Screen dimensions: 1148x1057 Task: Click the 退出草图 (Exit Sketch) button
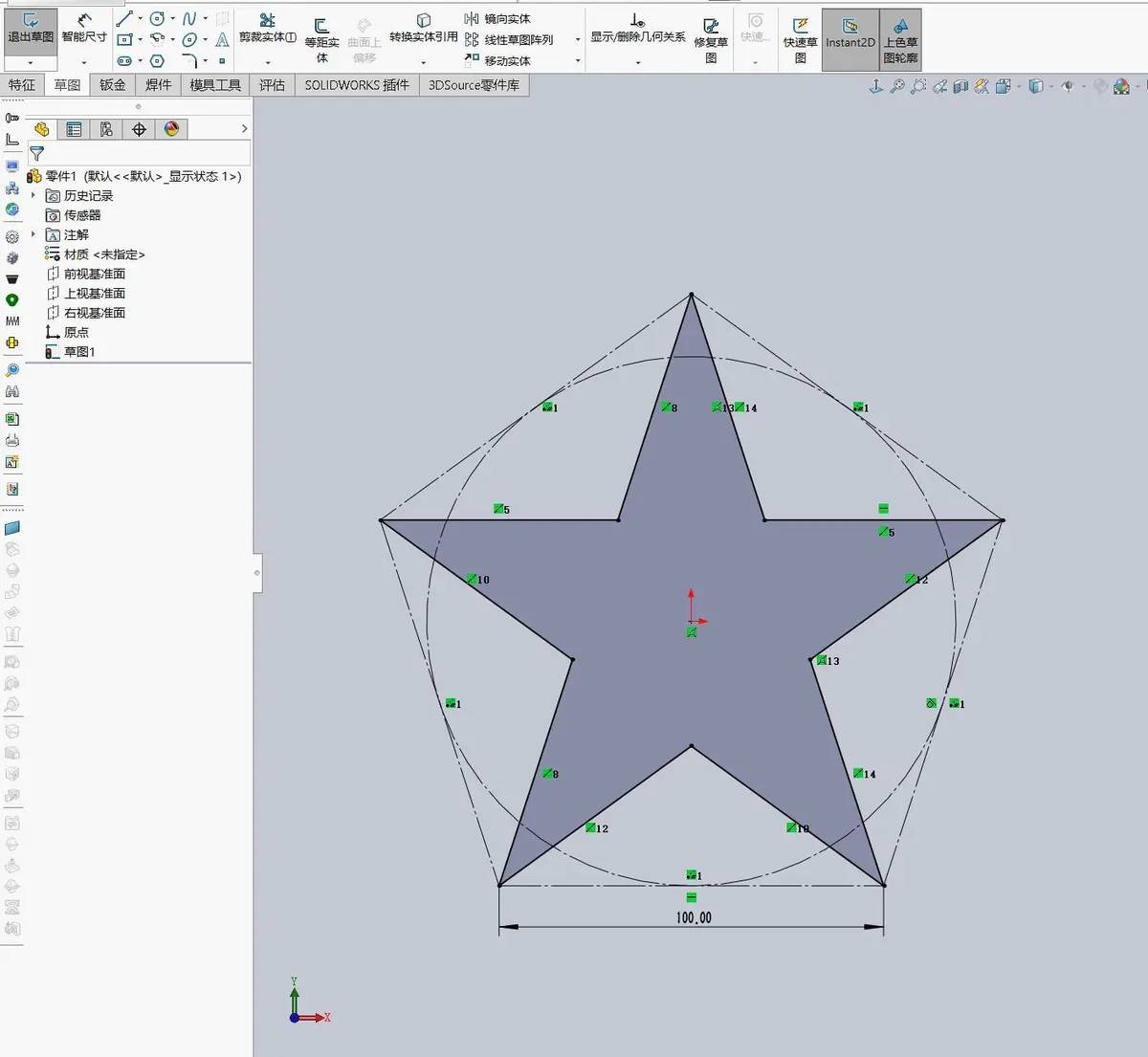pos(31,30)
